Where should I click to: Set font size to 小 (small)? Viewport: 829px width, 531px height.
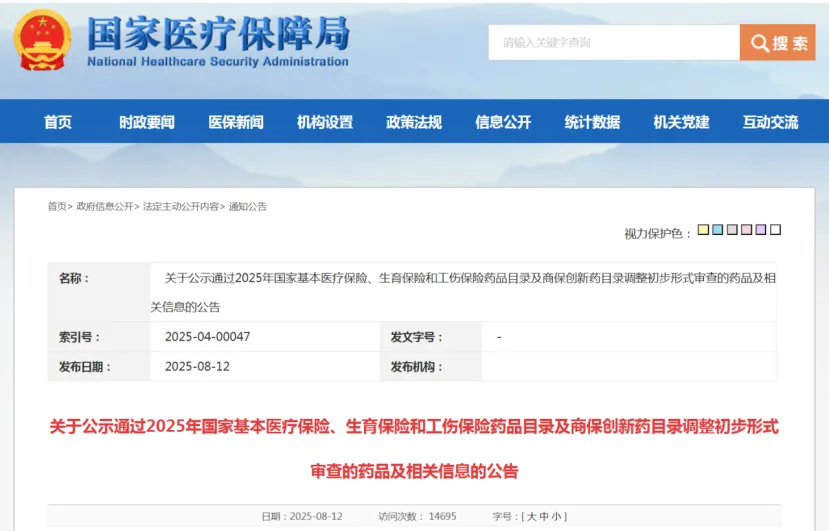(557, 517)
